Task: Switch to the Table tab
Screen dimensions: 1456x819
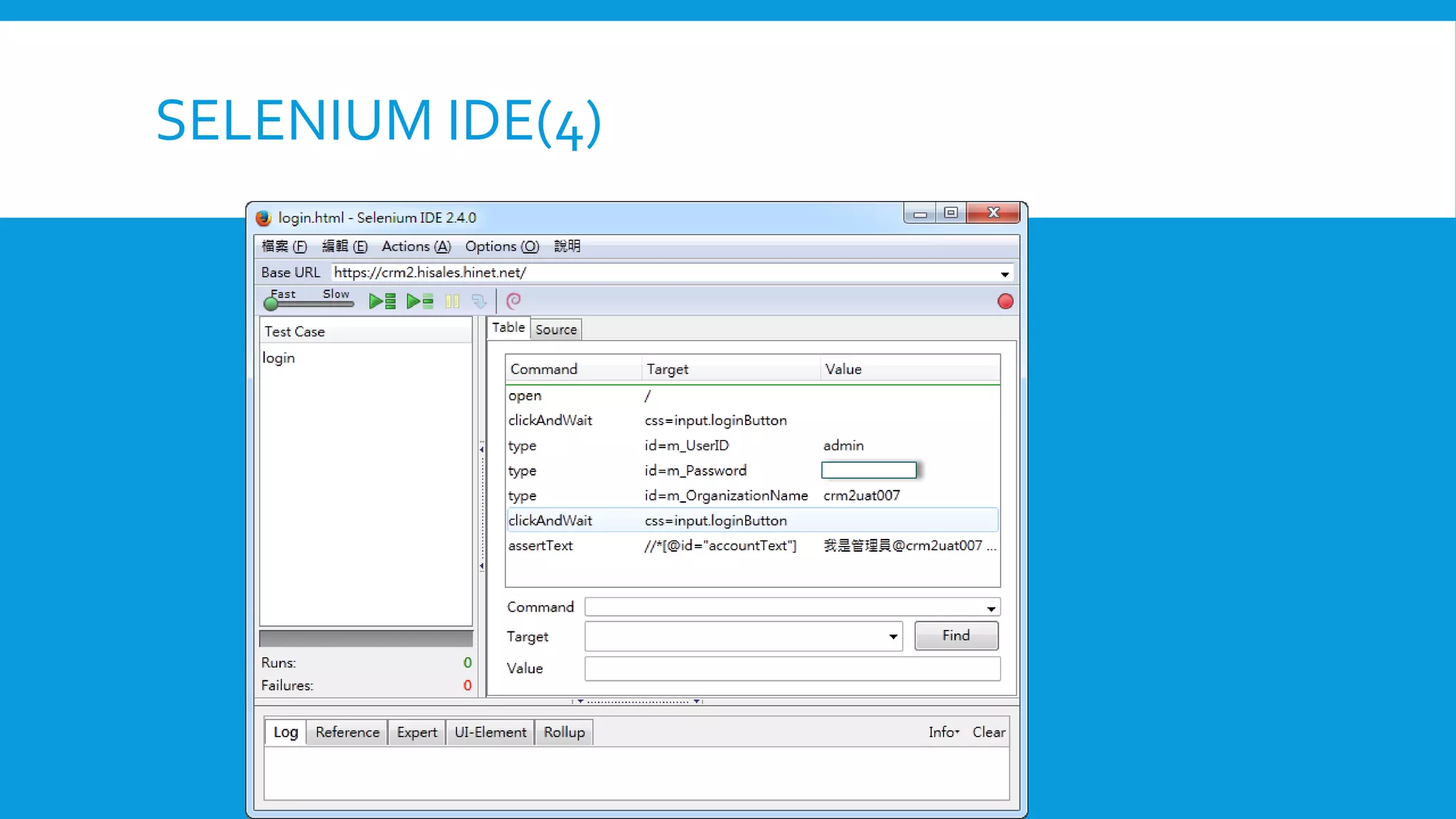Action: tap(508, 328)
